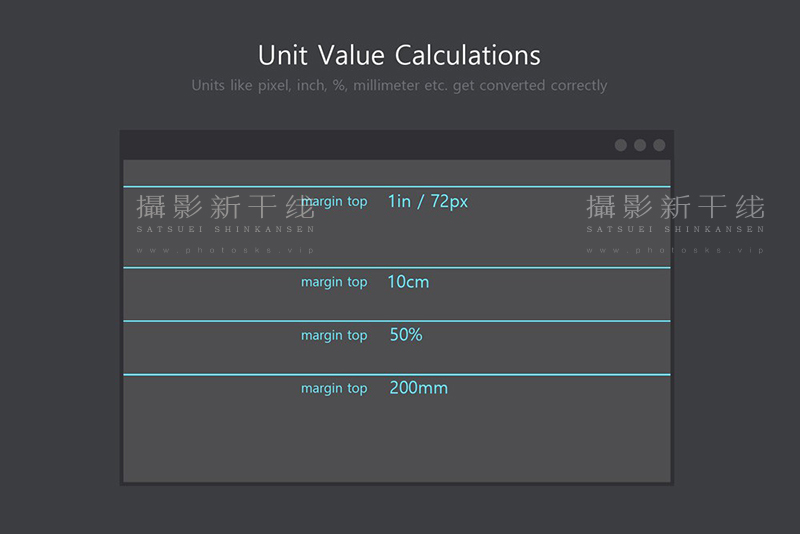This screenshot has height=534, width=800.
Task: Pick the cyan guide line above 10cm
Action: (397, 267)
